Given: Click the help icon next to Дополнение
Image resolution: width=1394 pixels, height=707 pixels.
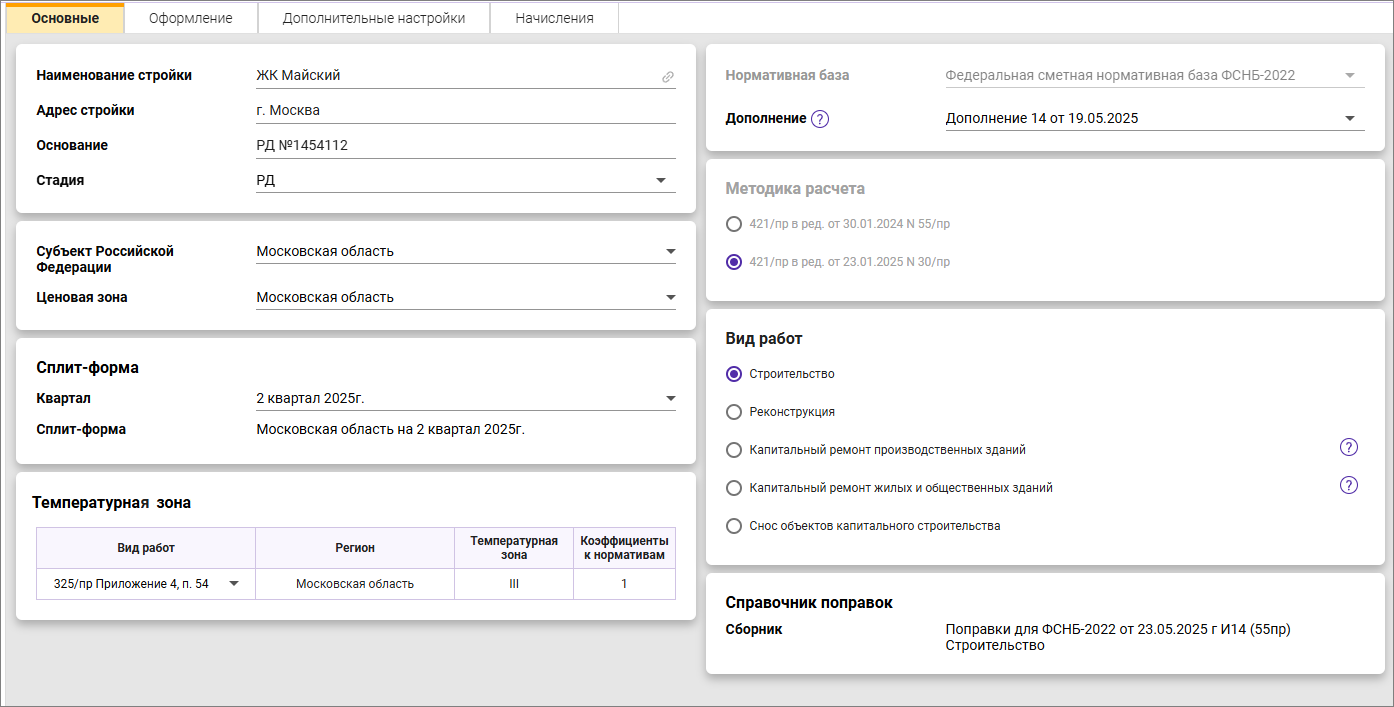Looking at the screenshot, I should click(x=820, y=119).
